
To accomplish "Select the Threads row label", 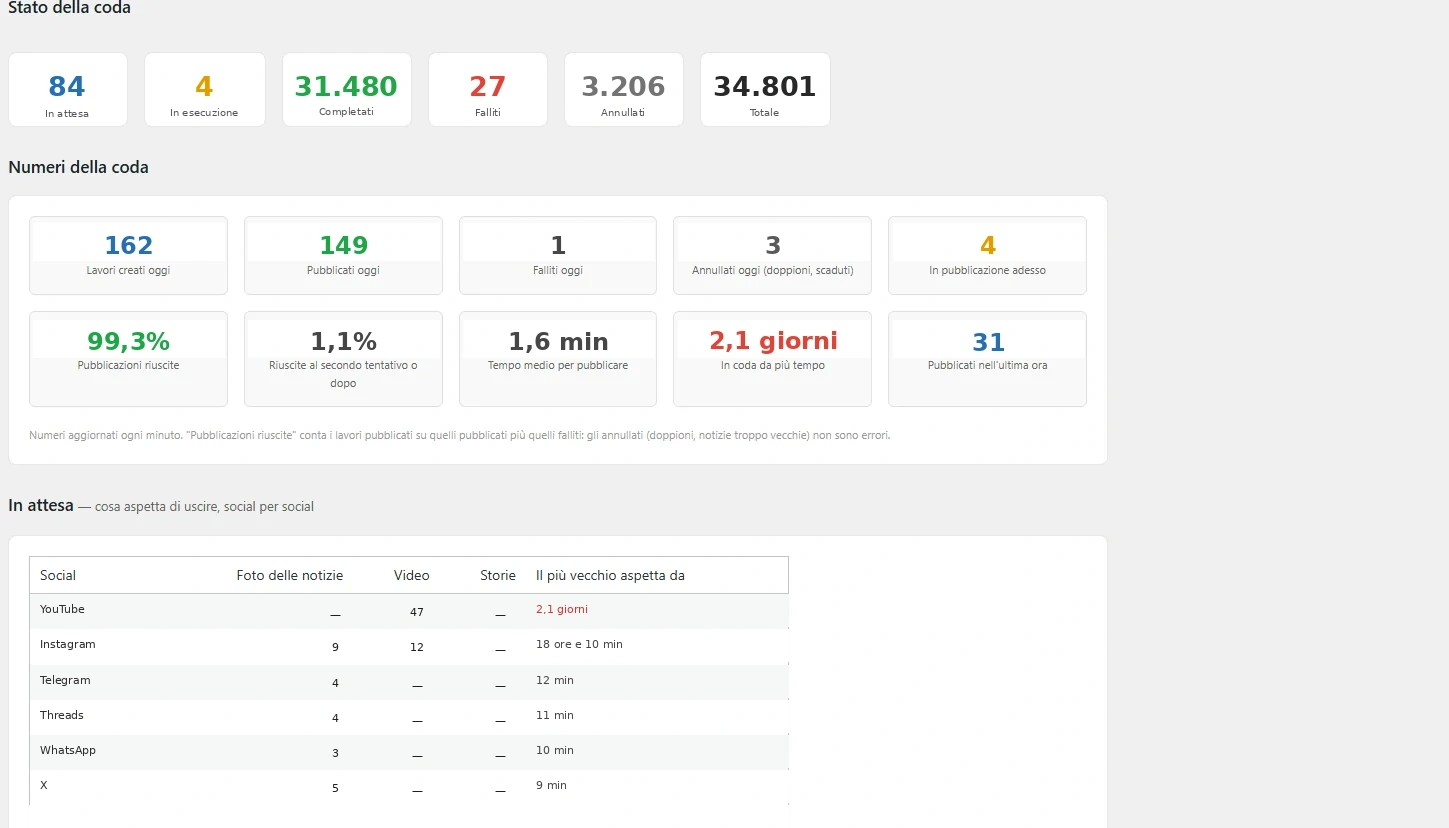I will tap(62, 715).
